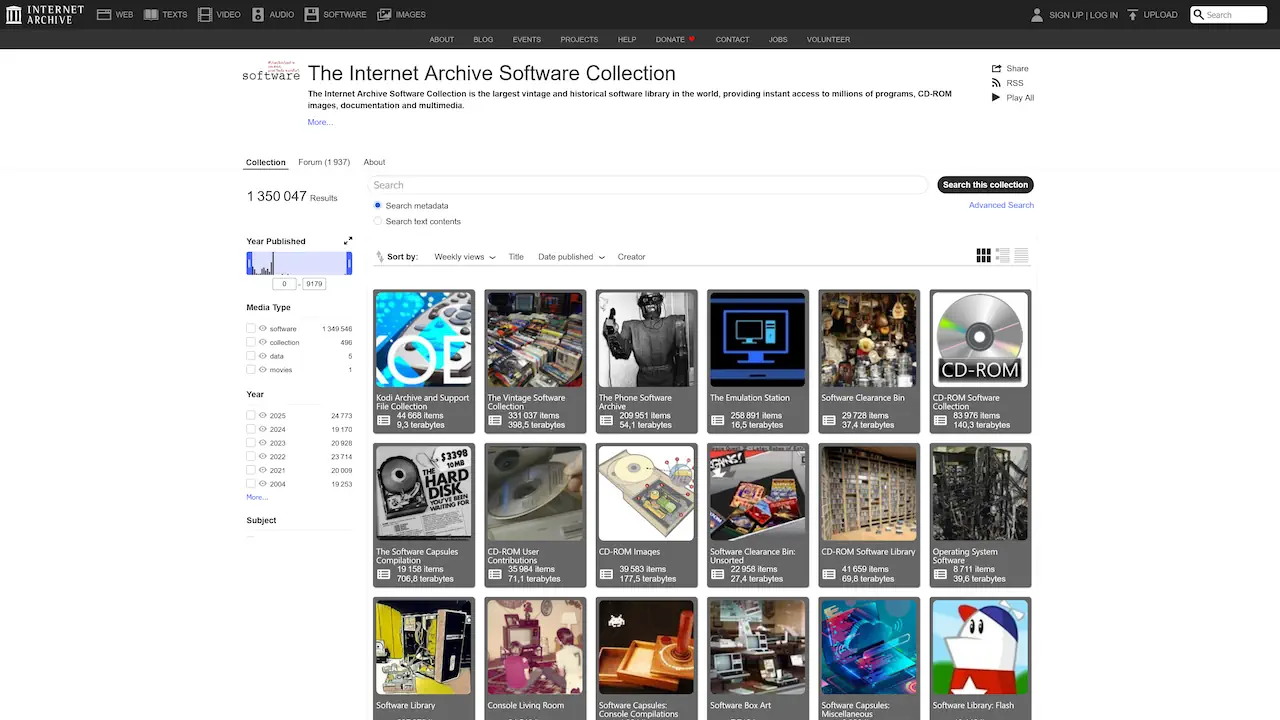Expand the Year Published facet panel
Screen dimensions: 1280x720
pyautogui.click(x=348, y=240)
